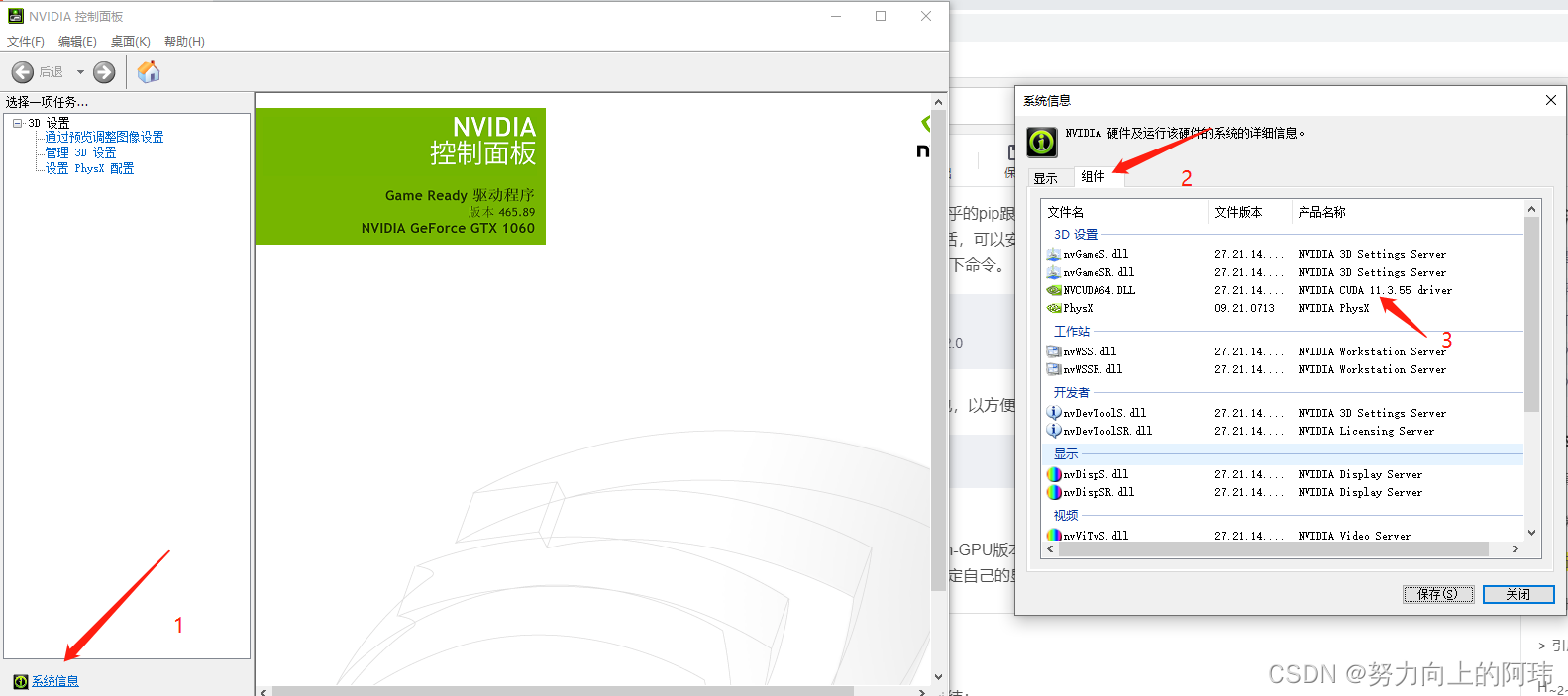This screenshot has height=696, width=1568.
Task: Click the Back arrow toolbar icon
Action: [x=23, y=72]
